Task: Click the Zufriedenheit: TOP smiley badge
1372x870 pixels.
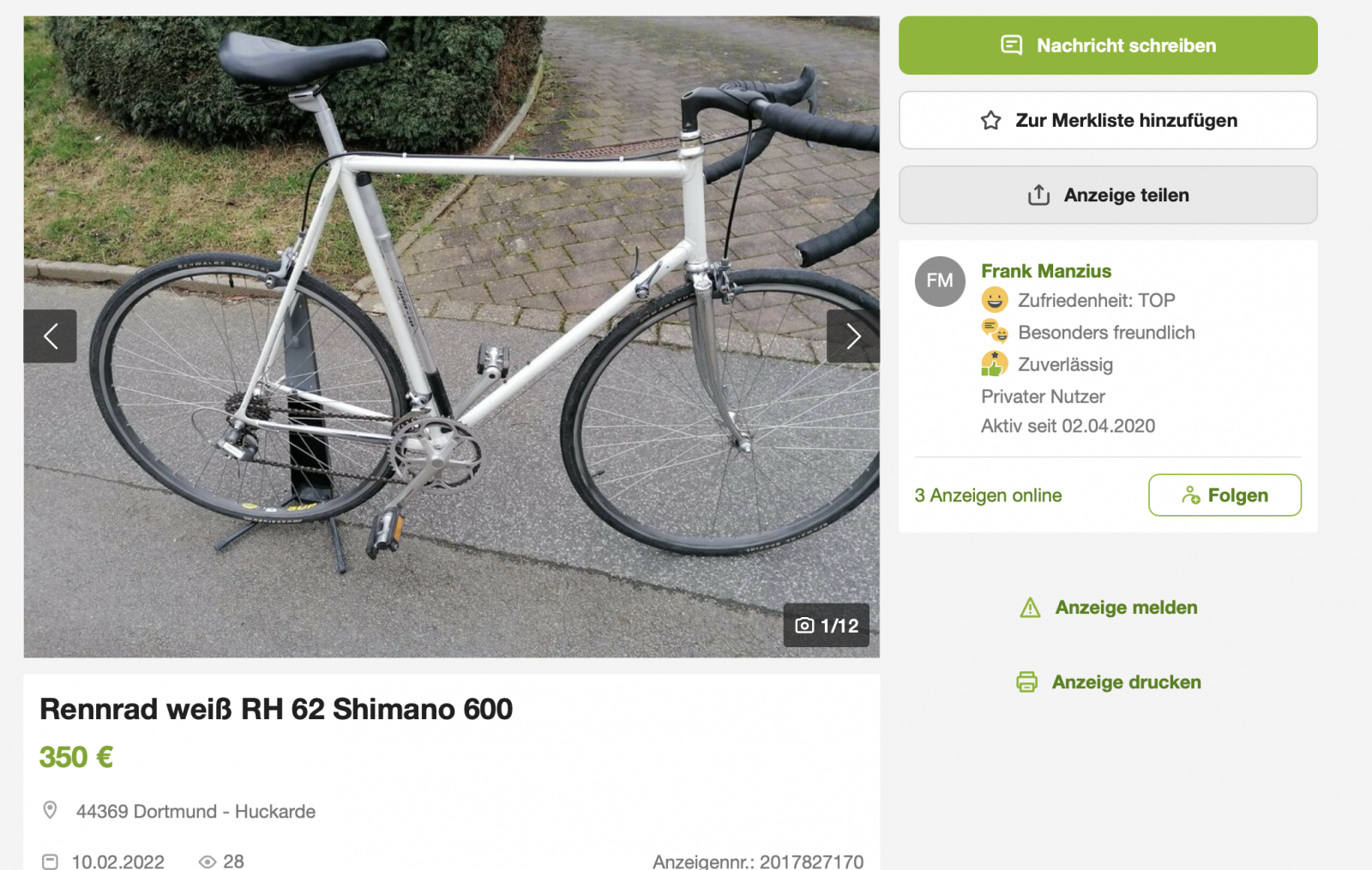Action: coord(995,300)
